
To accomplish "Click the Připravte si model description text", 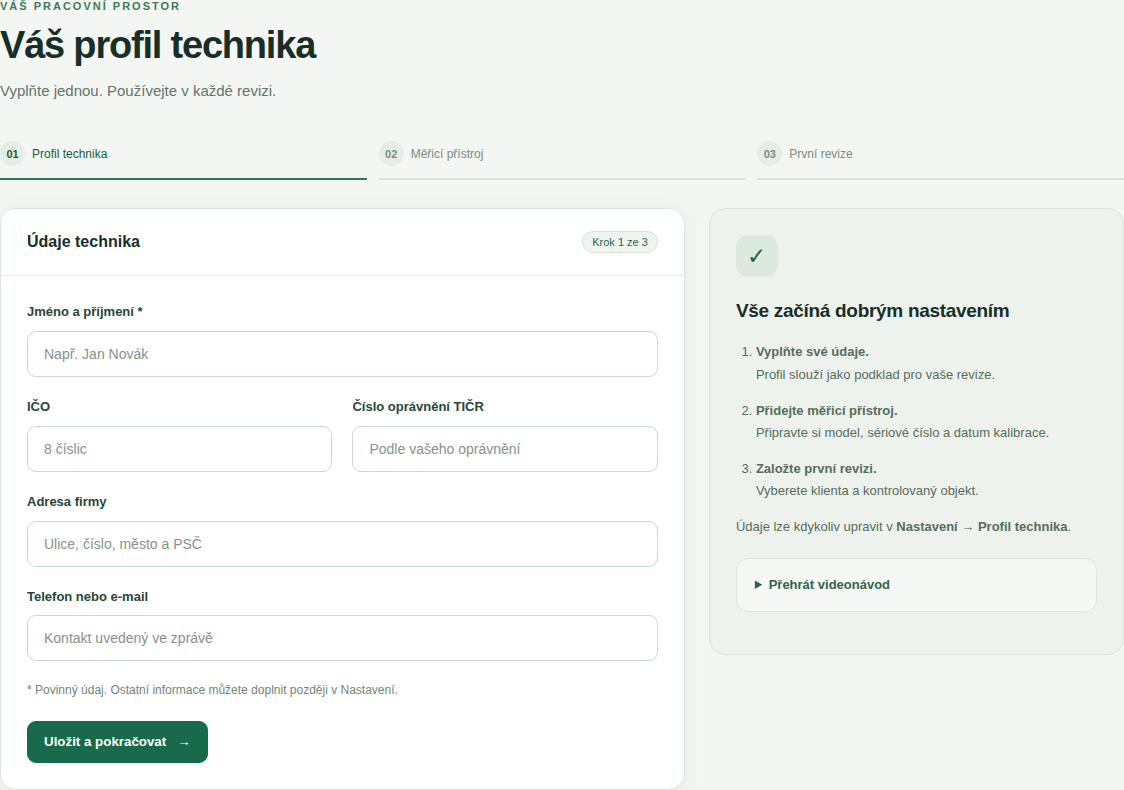I will (x=902, y=433).
